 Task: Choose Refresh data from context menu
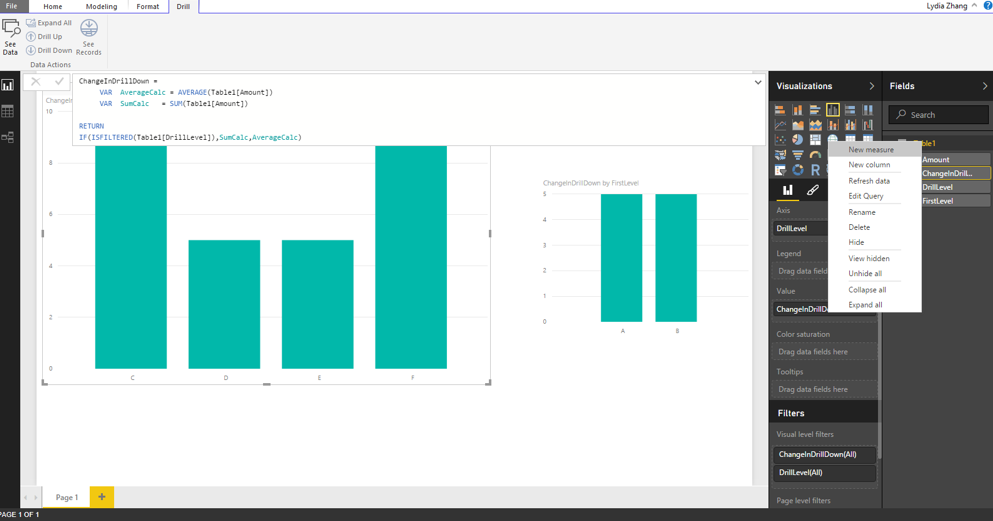[875, 181]
